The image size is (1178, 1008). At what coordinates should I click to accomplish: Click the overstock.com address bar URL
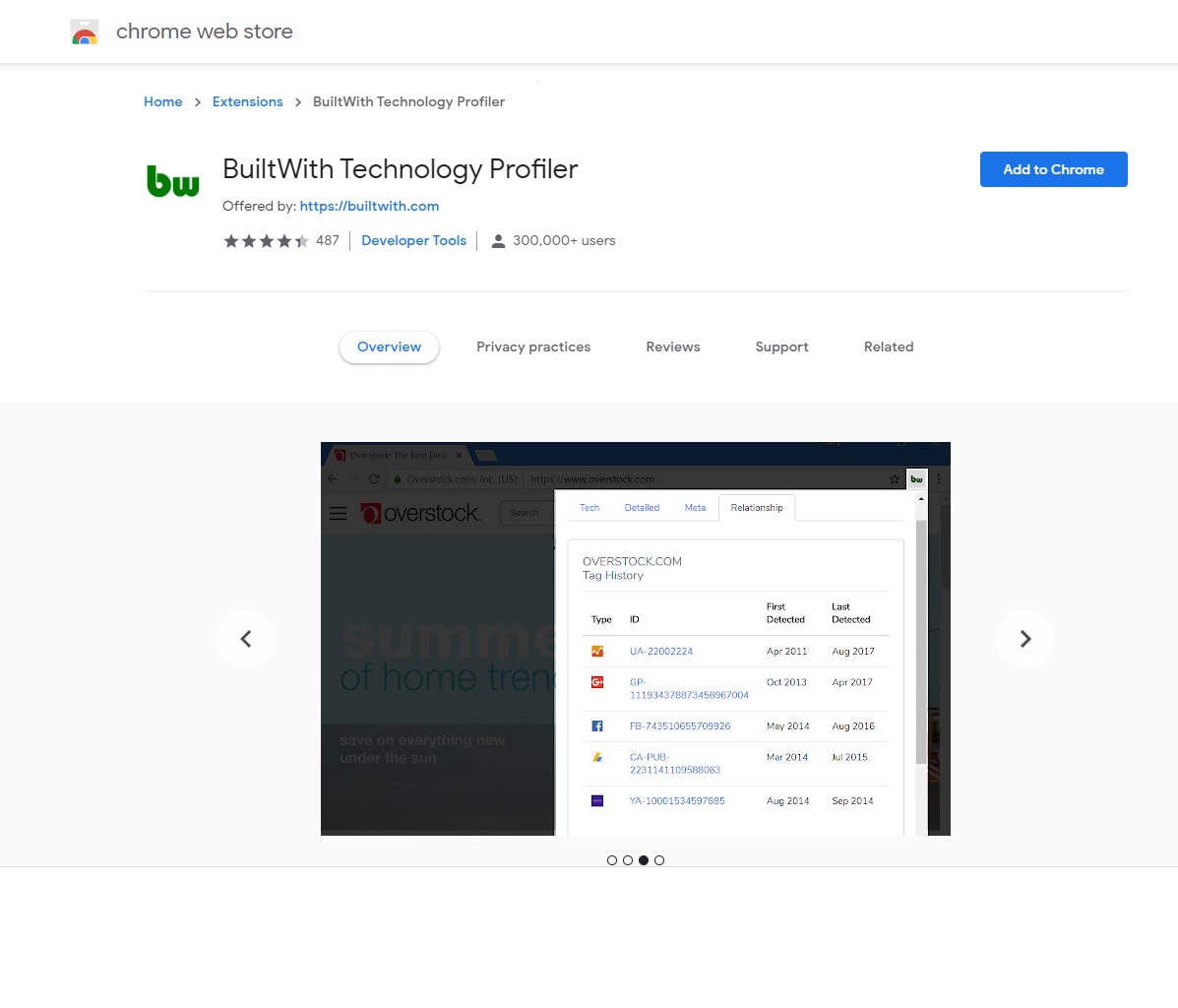point(592,478)
